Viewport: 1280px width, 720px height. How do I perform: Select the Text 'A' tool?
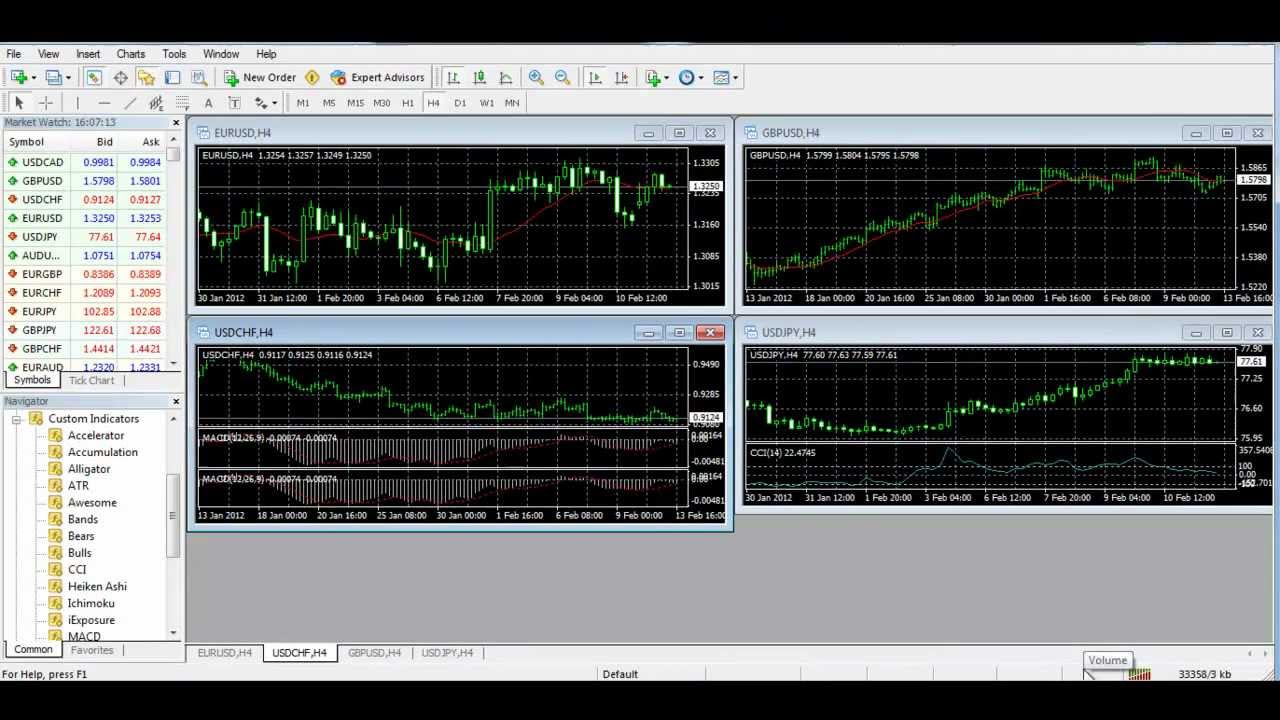[208, 103]
